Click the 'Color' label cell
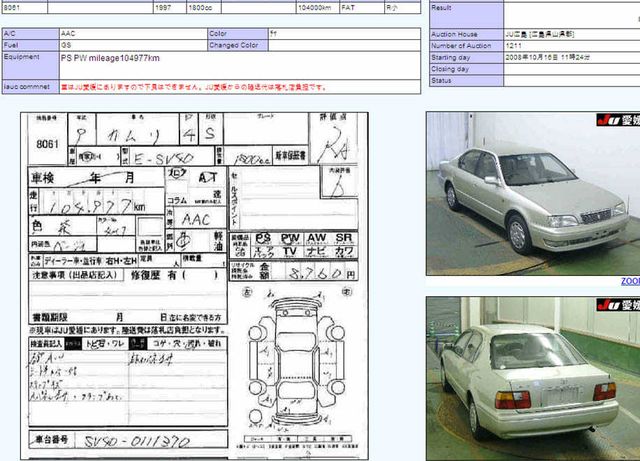 [238, 34]
